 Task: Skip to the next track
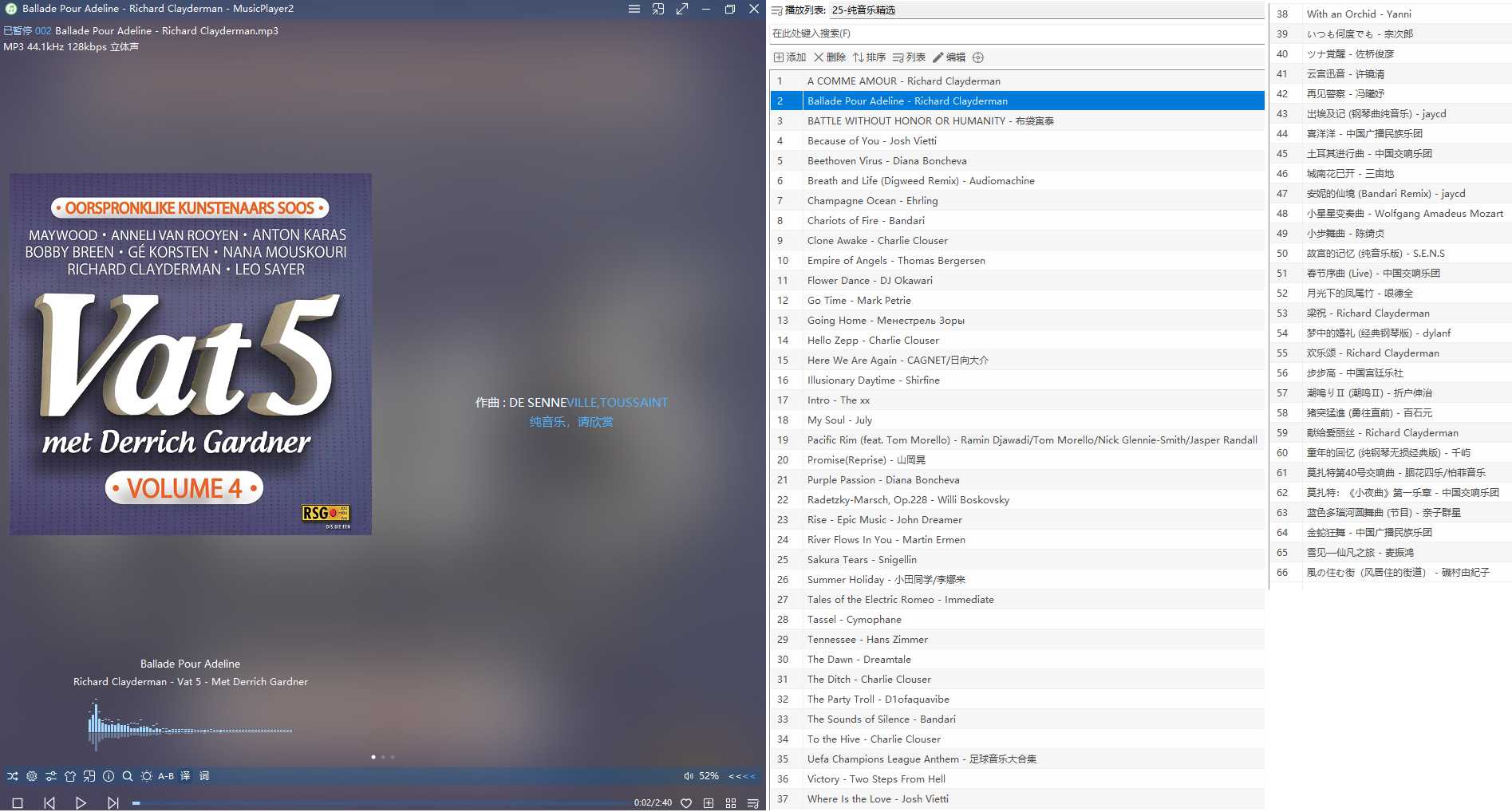tap(113, 803)
